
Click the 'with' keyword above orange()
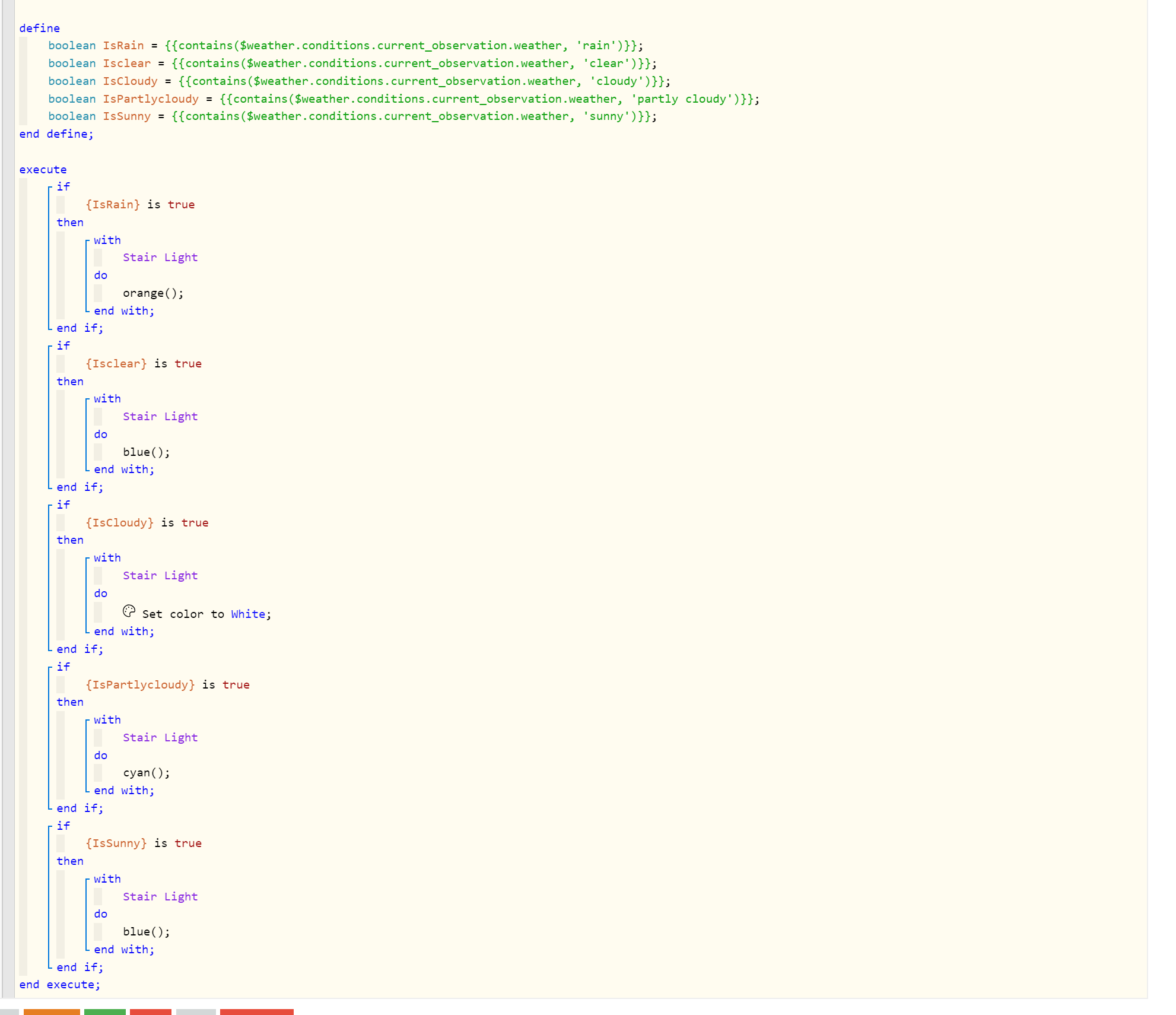107,240
